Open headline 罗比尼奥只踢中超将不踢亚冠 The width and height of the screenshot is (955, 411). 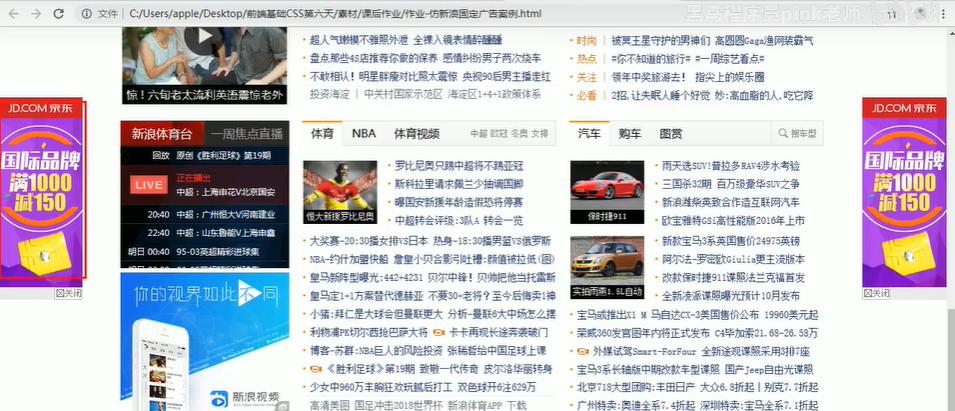click(459, 166)
